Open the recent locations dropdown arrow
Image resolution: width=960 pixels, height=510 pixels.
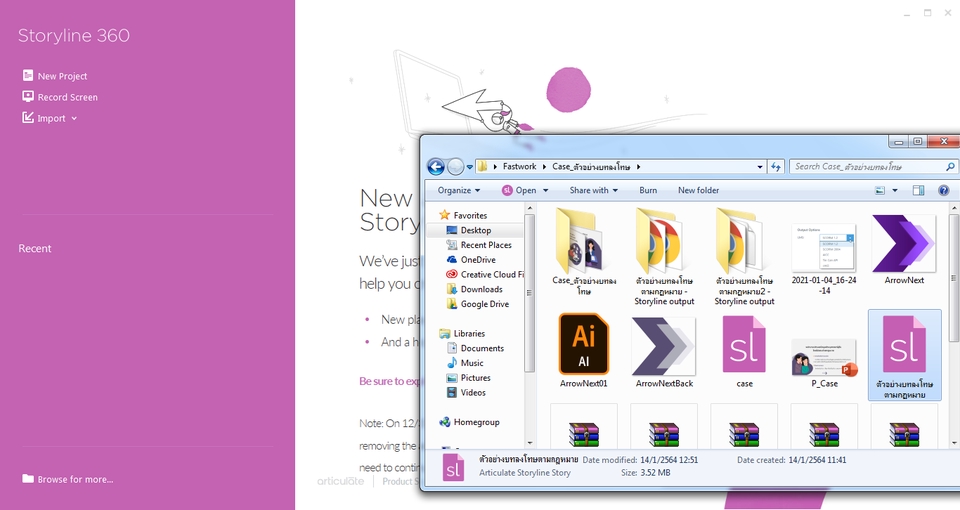470,167
